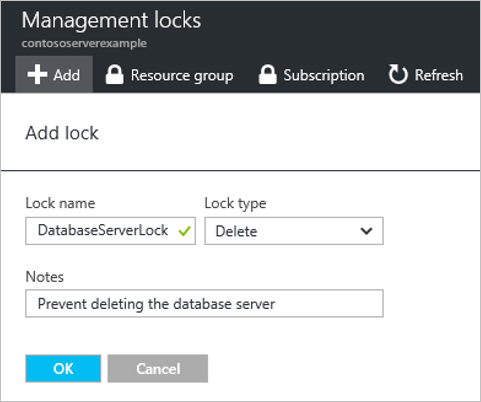The height and width of the screenshot is (402, 481).
Task: Click the Management locks blade title
Action: pyautogui.click(x=111, y=20)
